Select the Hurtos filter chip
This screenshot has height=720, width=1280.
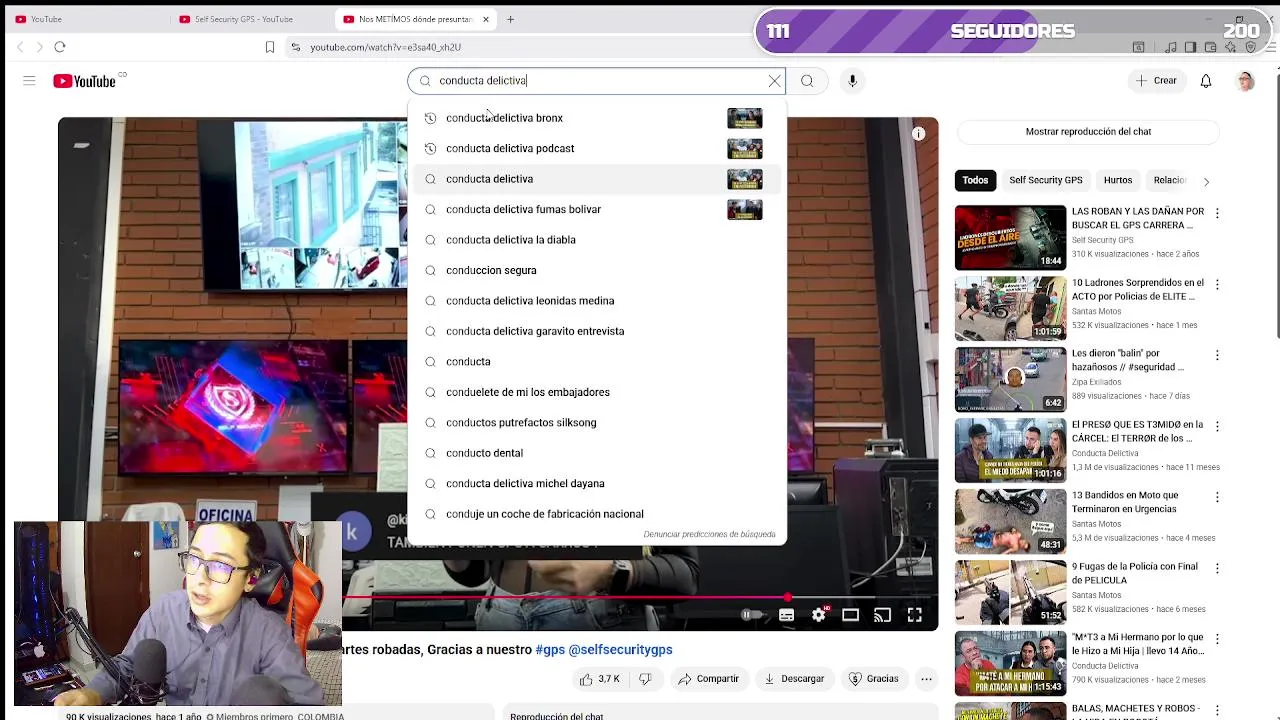(1118, 180)
